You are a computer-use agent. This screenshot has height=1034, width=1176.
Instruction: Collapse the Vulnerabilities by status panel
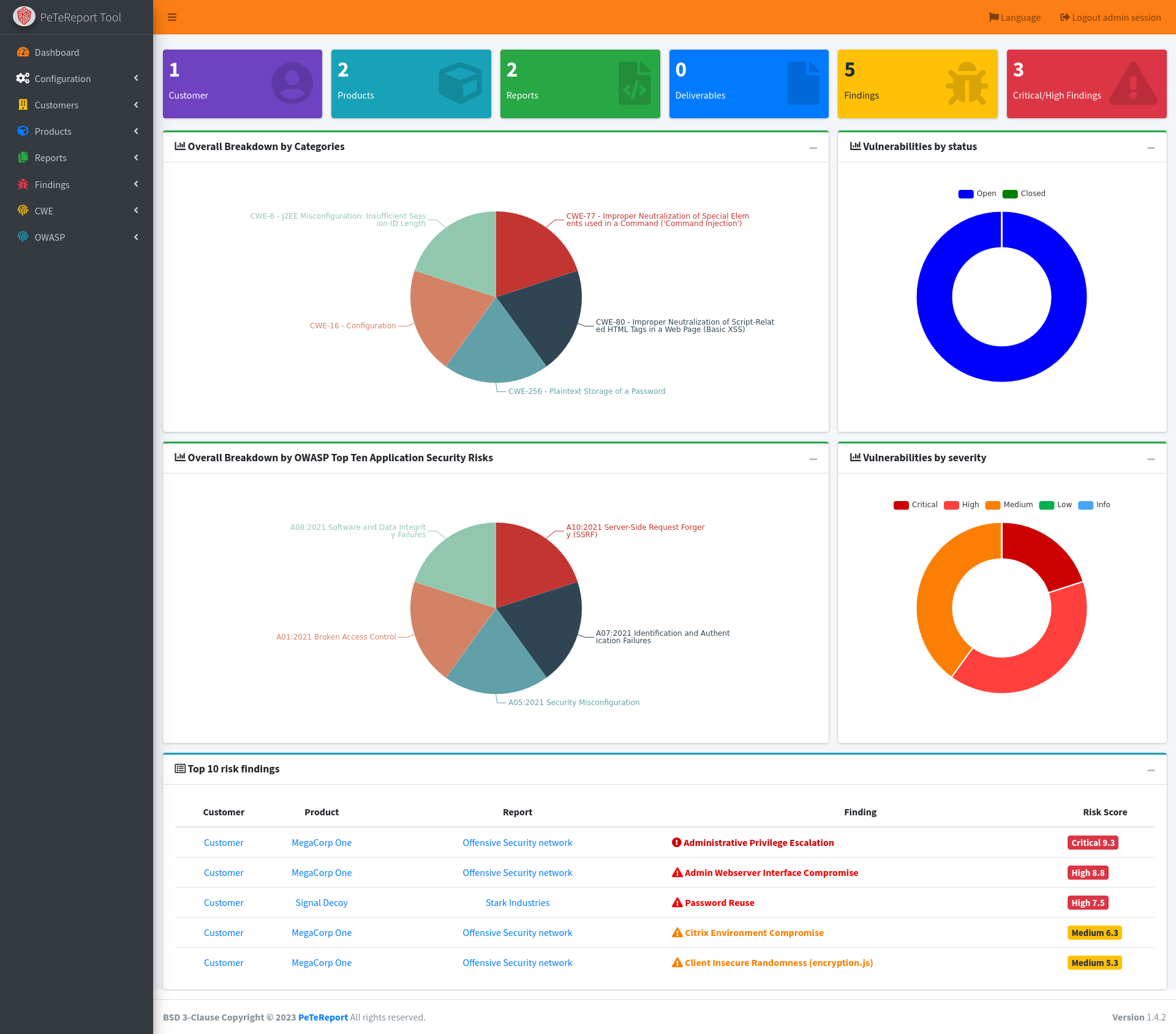tap(1151, 148)
